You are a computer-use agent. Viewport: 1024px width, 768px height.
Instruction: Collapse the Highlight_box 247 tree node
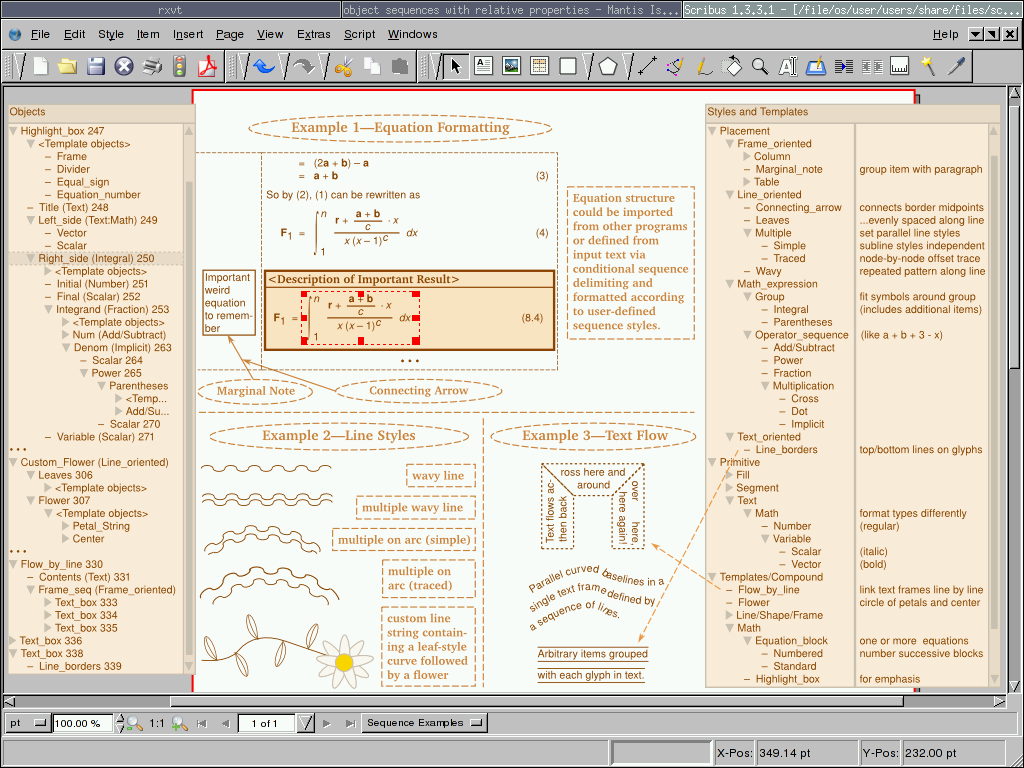coord(13,131)
